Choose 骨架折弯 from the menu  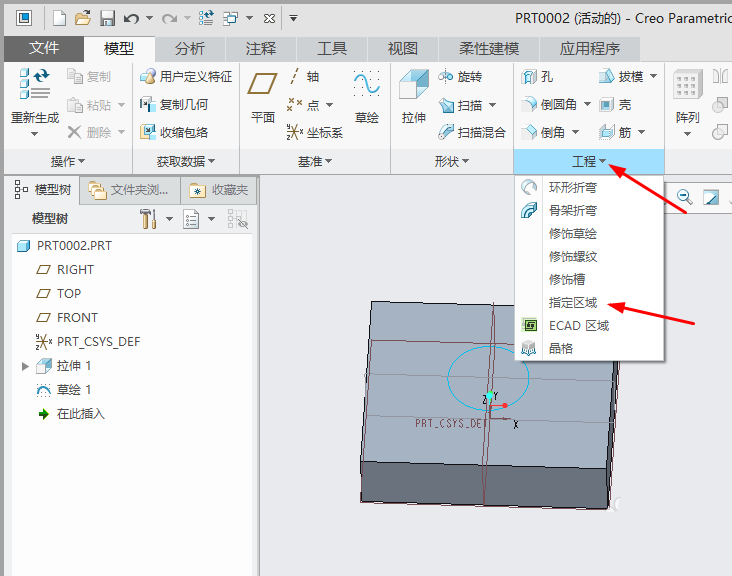tap(589, 211)
